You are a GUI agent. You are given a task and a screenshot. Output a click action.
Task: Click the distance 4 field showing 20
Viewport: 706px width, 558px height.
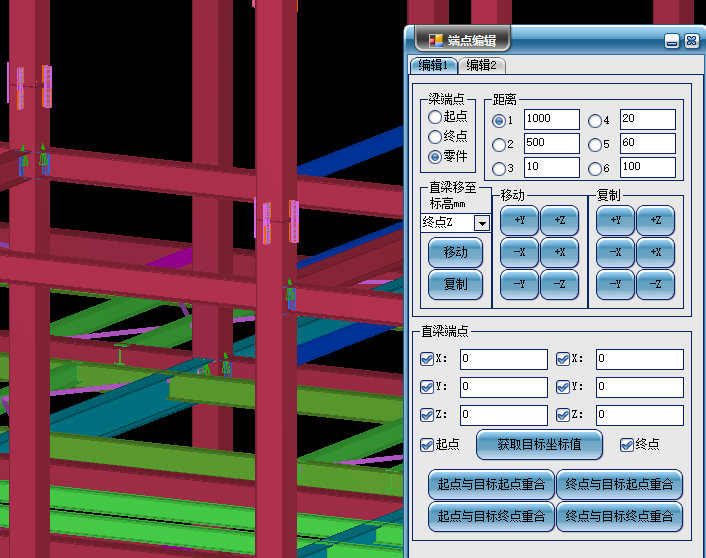(647, 119)
